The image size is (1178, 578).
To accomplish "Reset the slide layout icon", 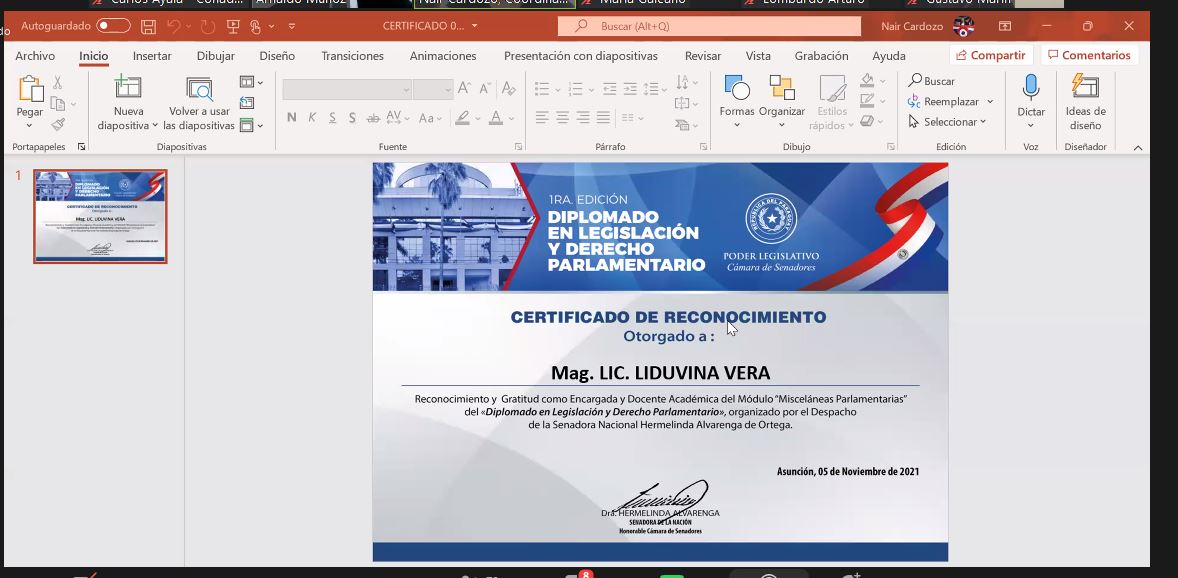I will [246, 103].
